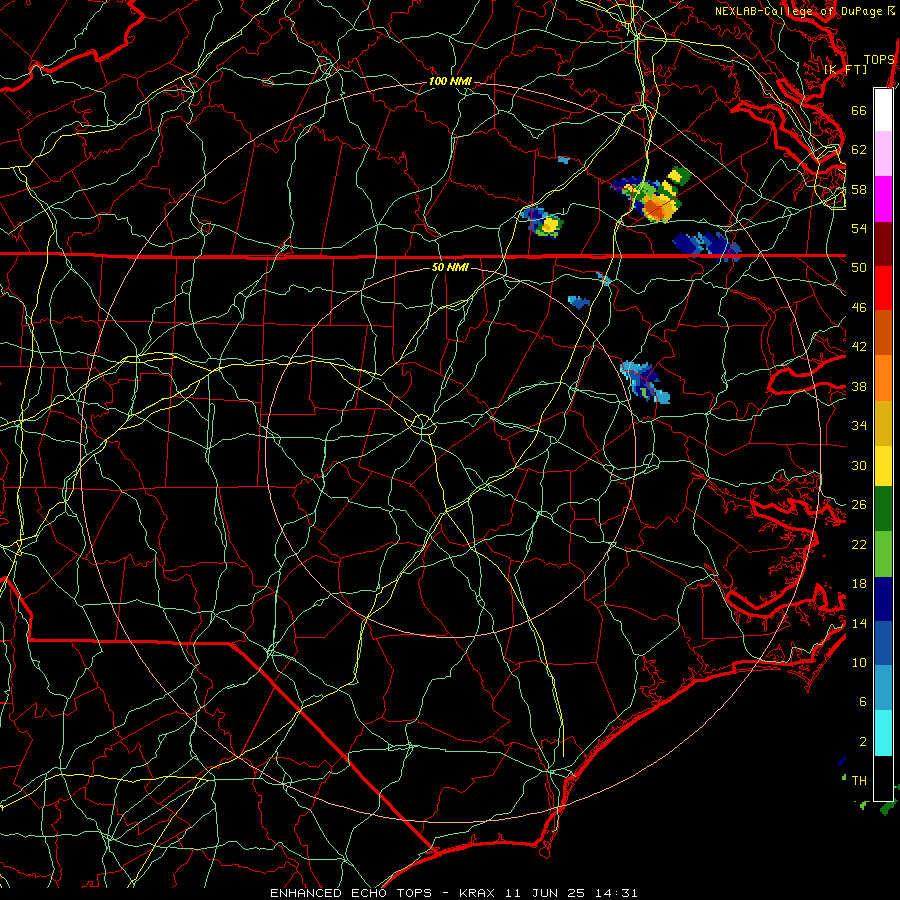Click the TH threshold legend label
Viewport: 900px width, 900px height.
coord(859,780)
